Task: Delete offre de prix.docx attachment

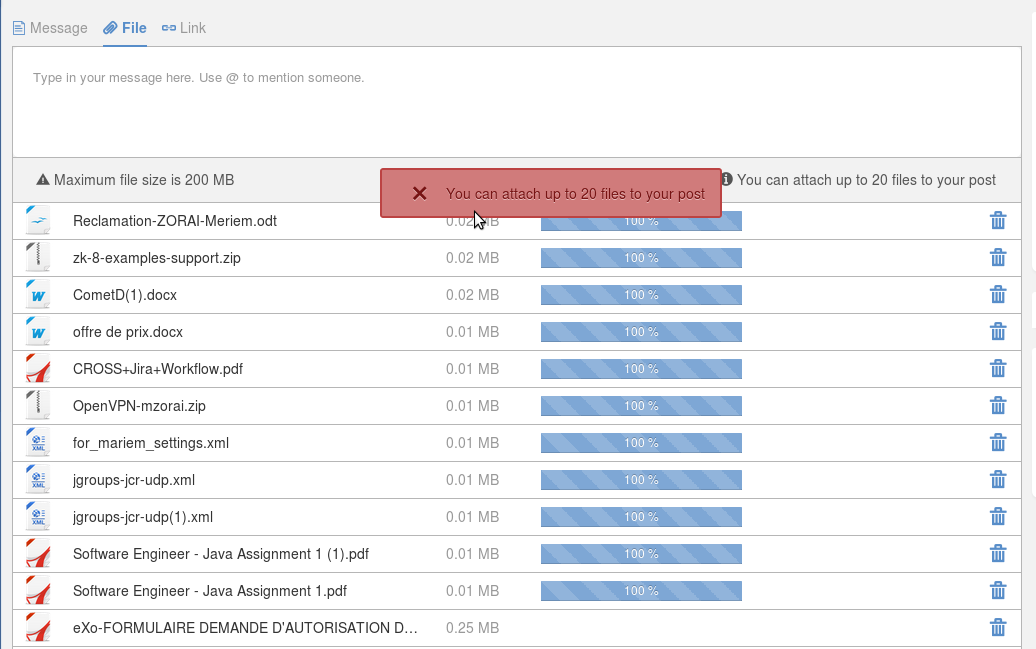Action: tap(998, 332)
